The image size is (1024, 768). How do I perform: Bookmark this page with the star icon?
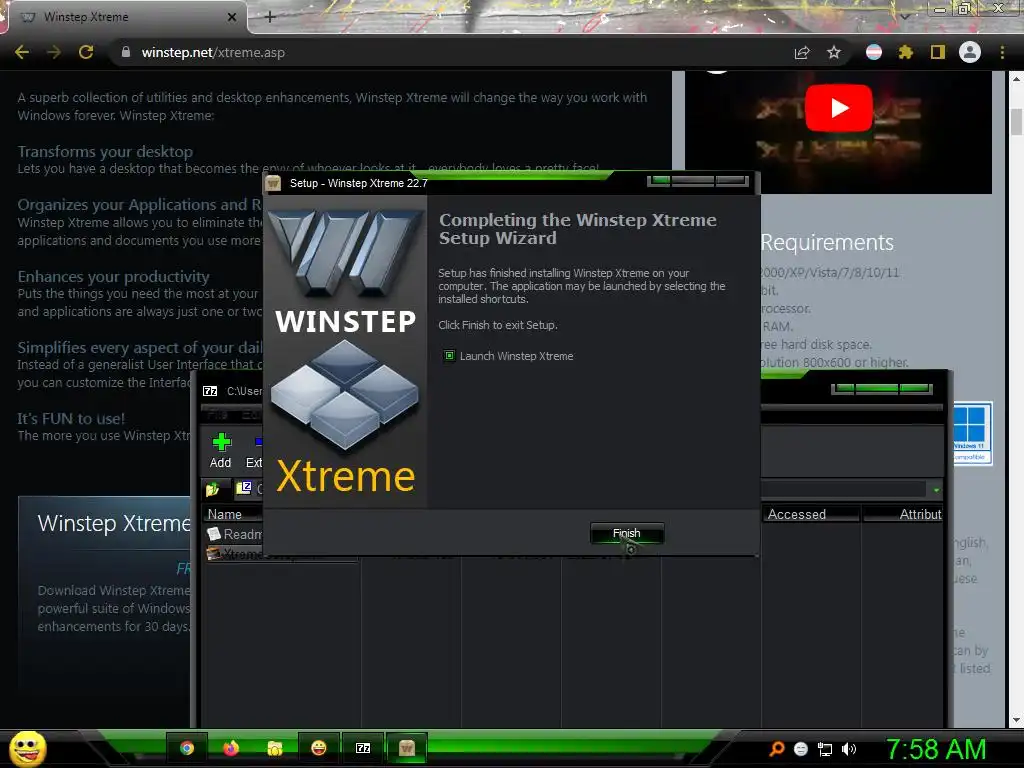834,52
